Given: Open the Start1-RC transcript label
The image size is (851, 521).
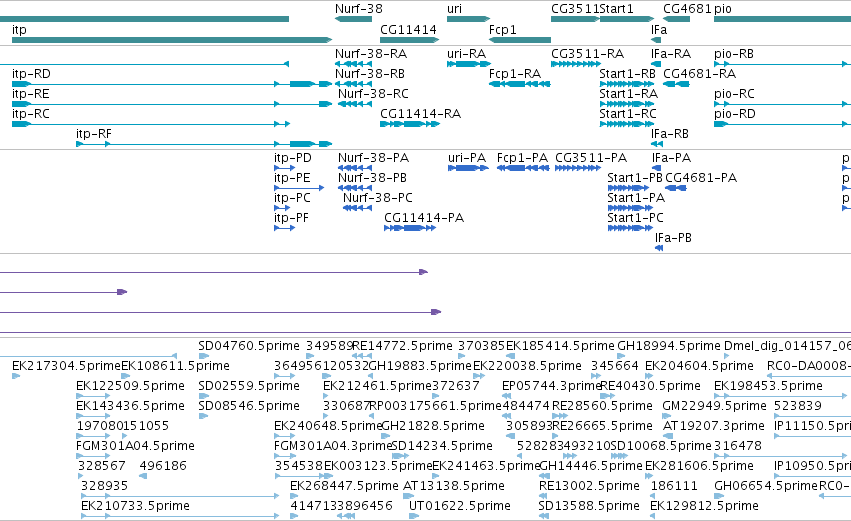Looking at the screenshot, I should tap(628, 114).
